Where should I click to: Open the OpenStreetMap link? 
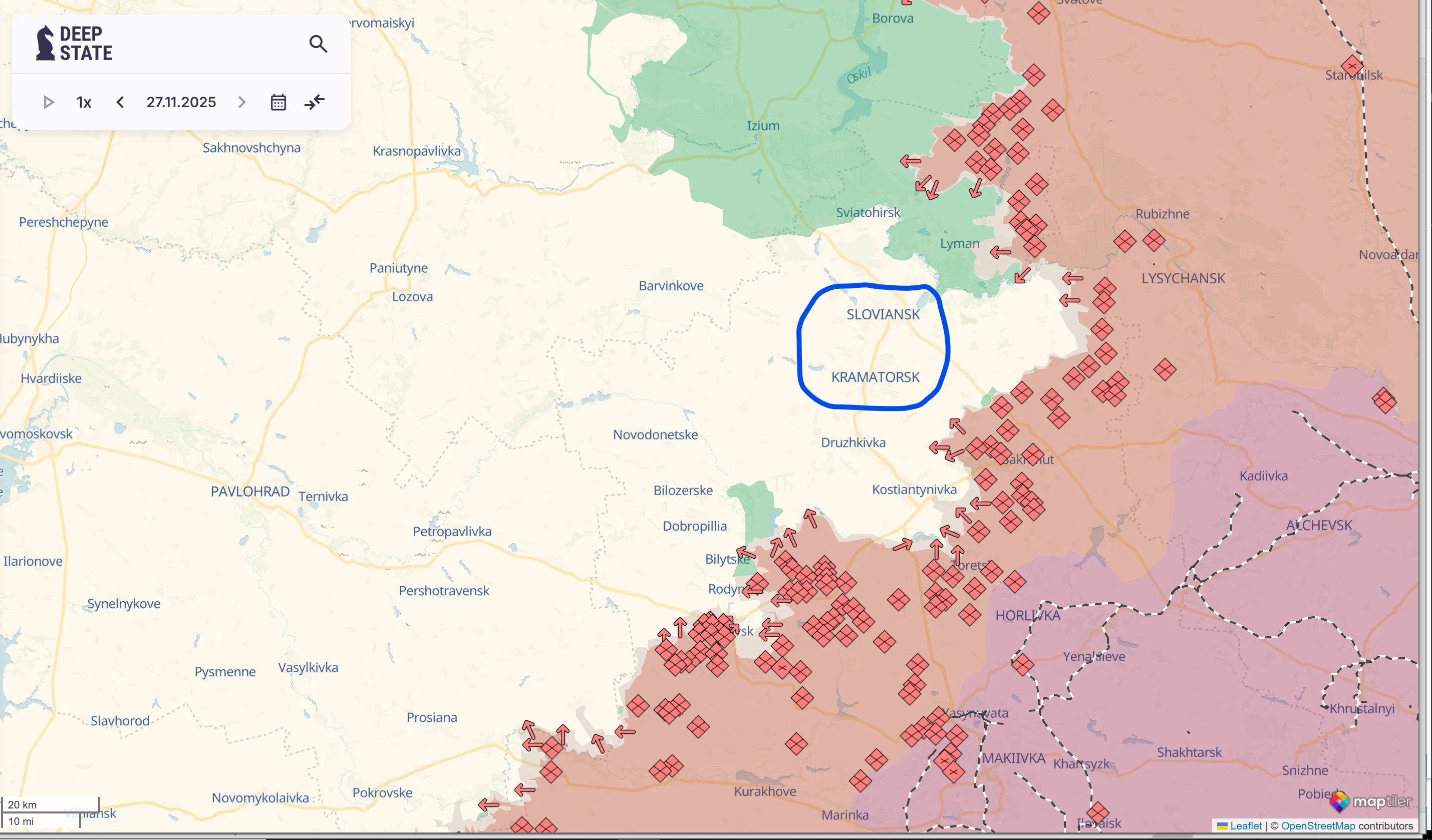pyautogui.click(x=1318, y=826)
